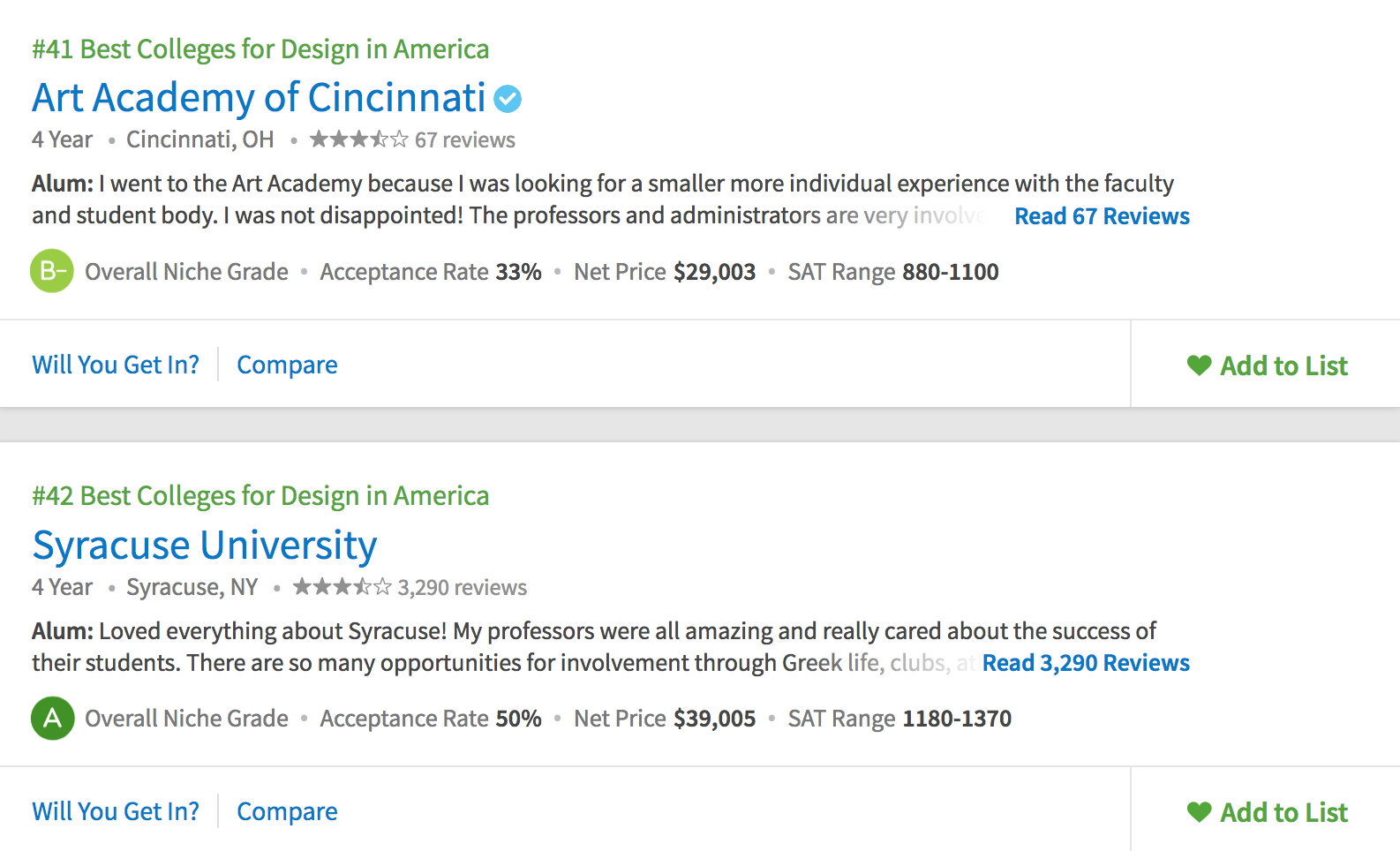Click the star rating for Art Academy of Cincinnati
Screen dimensions: 1400x851
(x=358, y=139)
